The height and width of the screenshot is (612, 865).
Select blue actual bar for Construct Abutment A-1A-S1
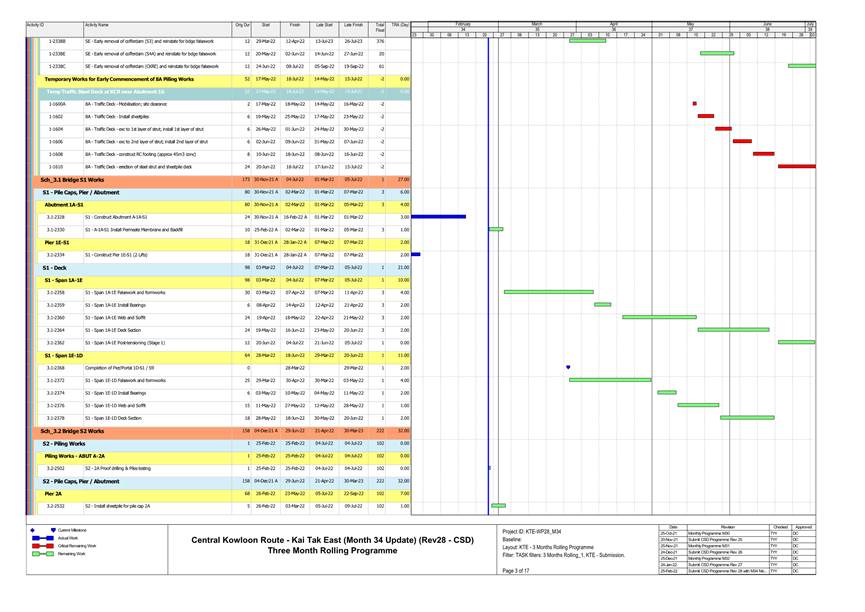click(439, 216)
